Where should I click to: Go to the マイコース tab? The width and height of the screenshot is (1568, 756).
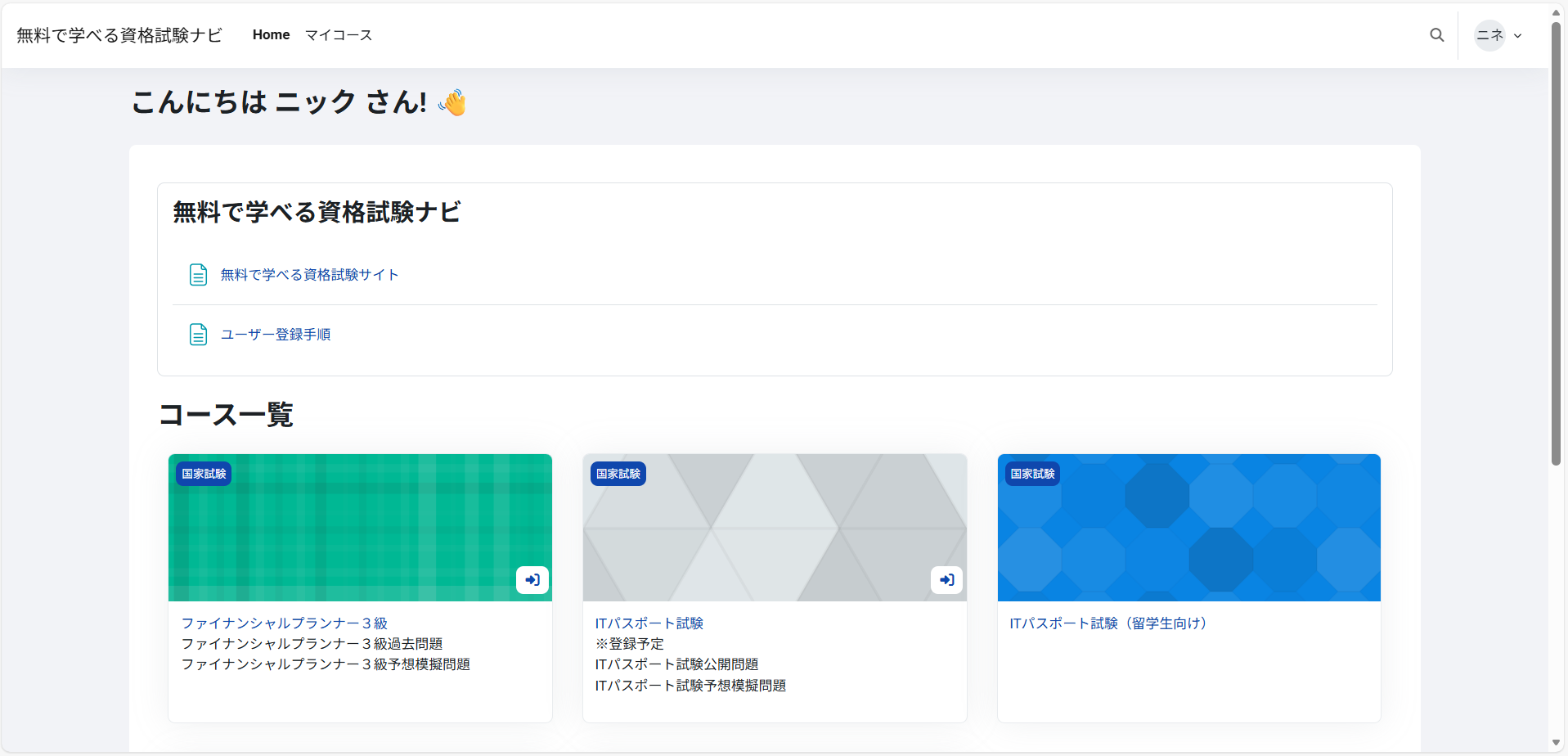tap(339, 35)
